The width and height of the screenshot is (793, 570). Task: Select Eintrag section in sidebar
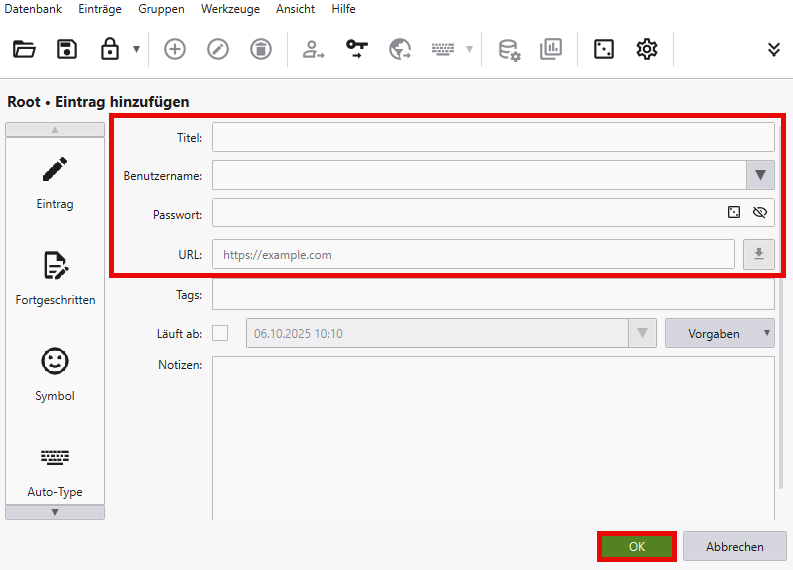click(x=55, y=183)
